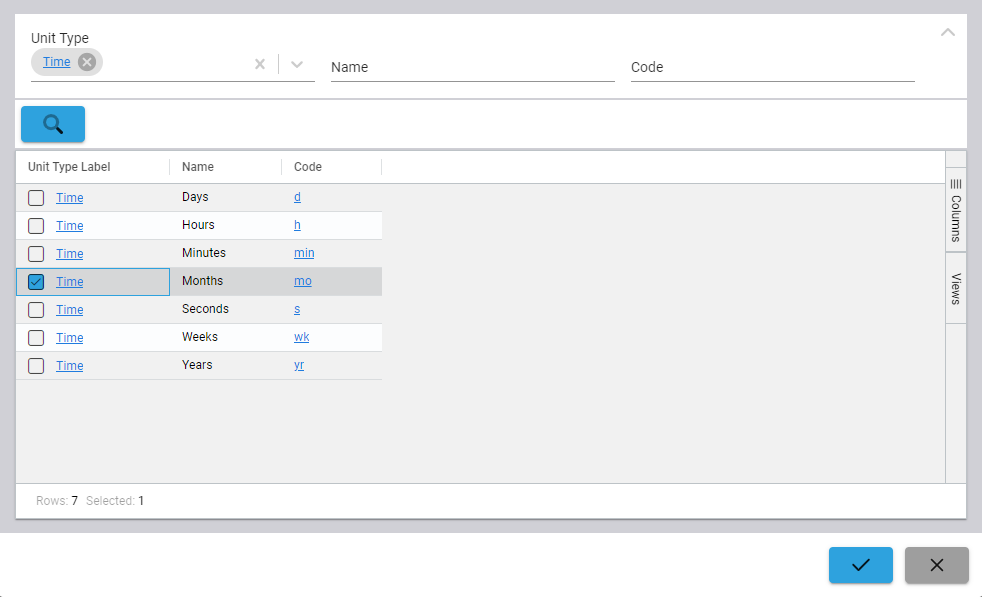
Task: Cancel with the gray X button
Action: click(936, 565)
